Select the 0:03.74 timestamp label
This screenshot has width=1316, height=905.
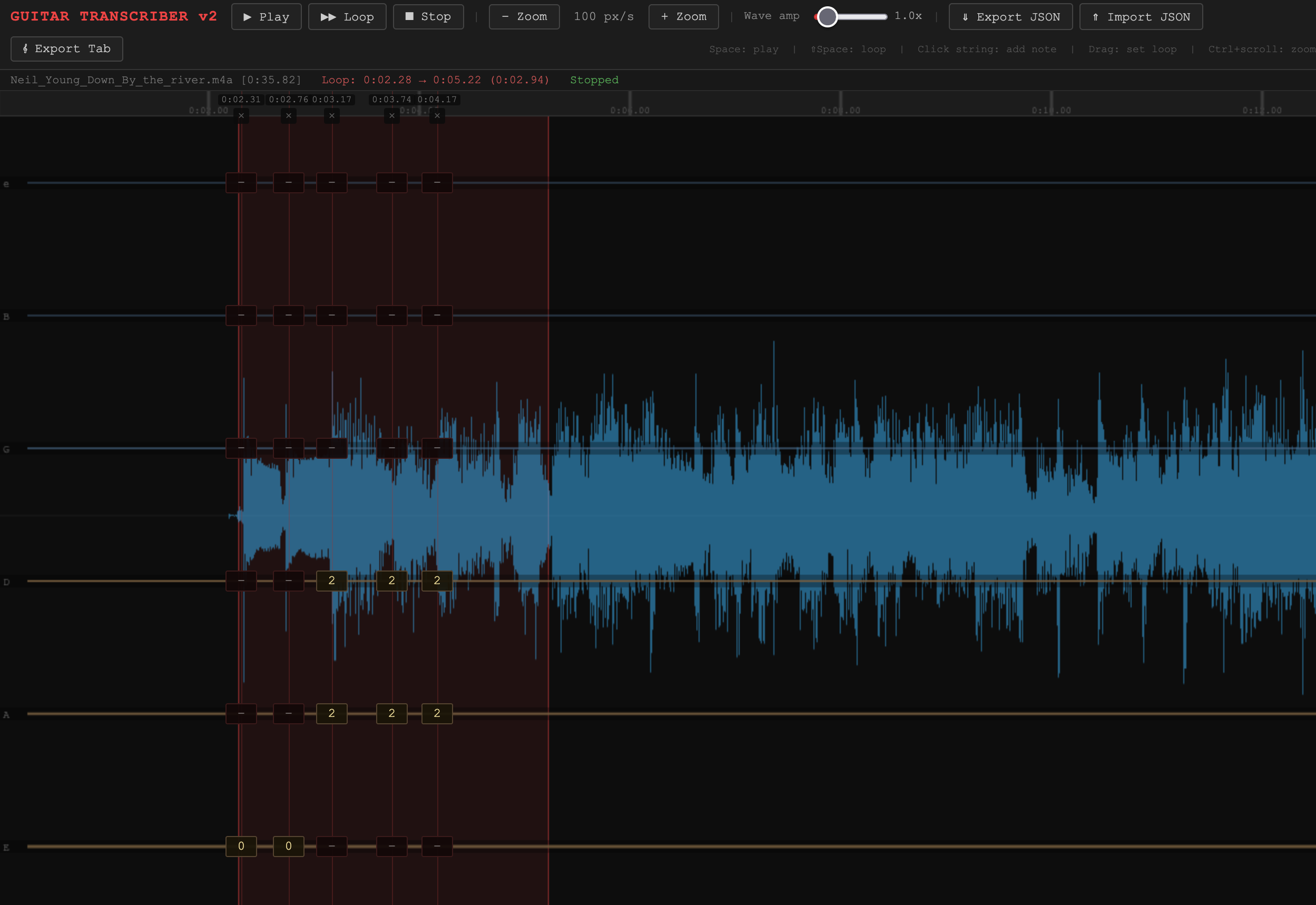[392, 100]
